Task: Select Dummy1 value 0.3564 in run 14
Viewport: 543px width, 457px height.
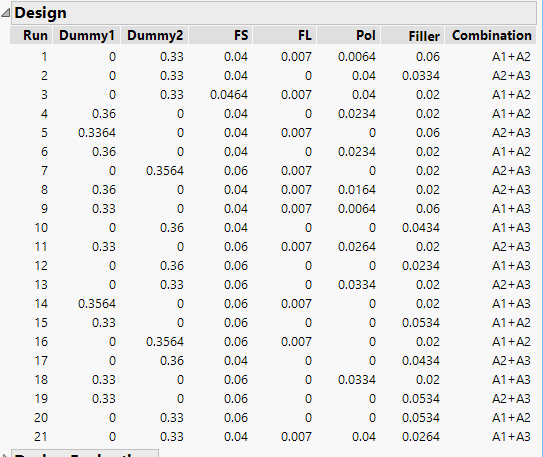Action: [x=97, y=304]
